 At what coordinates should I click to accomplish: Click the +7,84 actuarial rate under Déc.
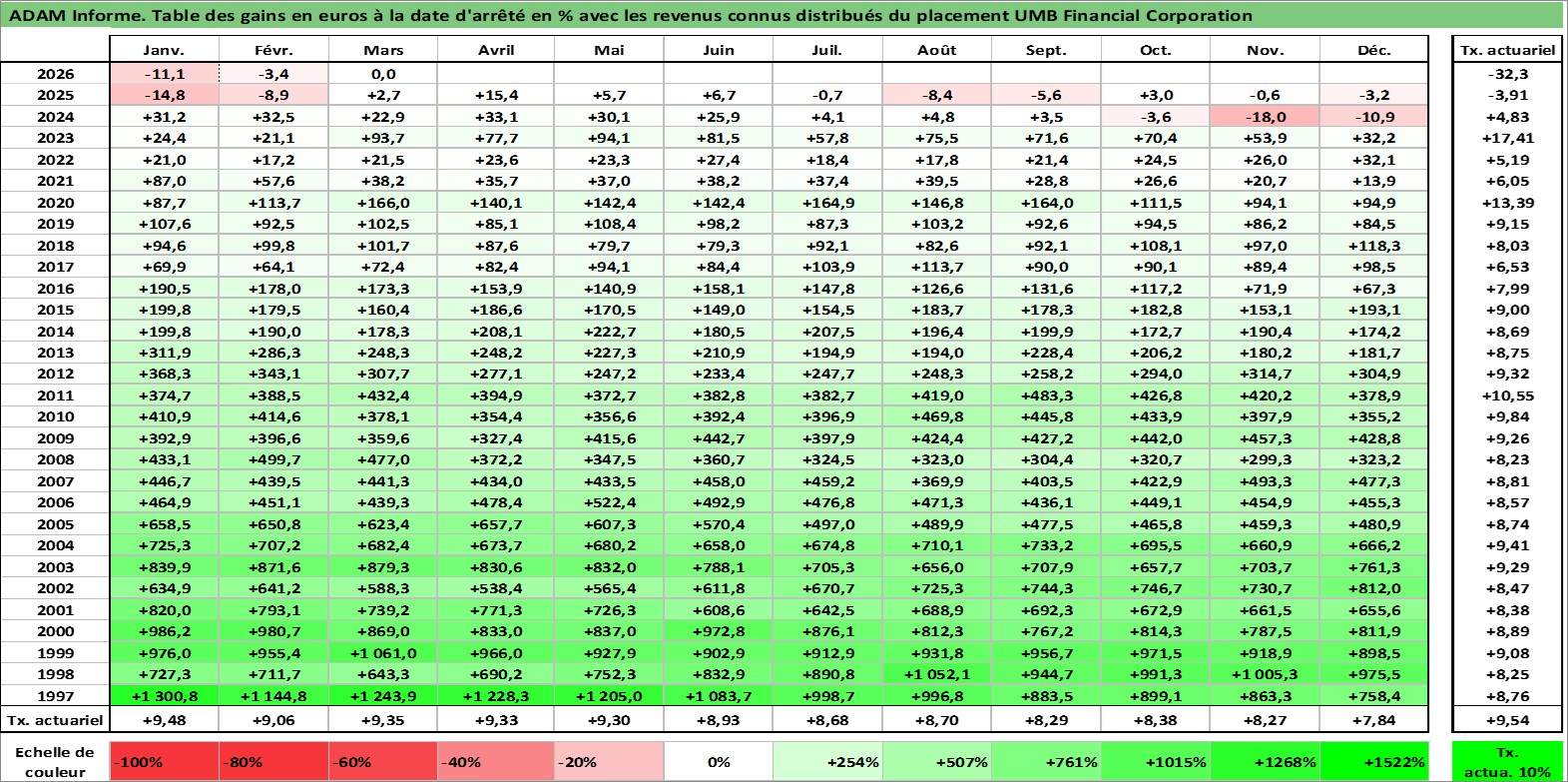coord(1374,720)
